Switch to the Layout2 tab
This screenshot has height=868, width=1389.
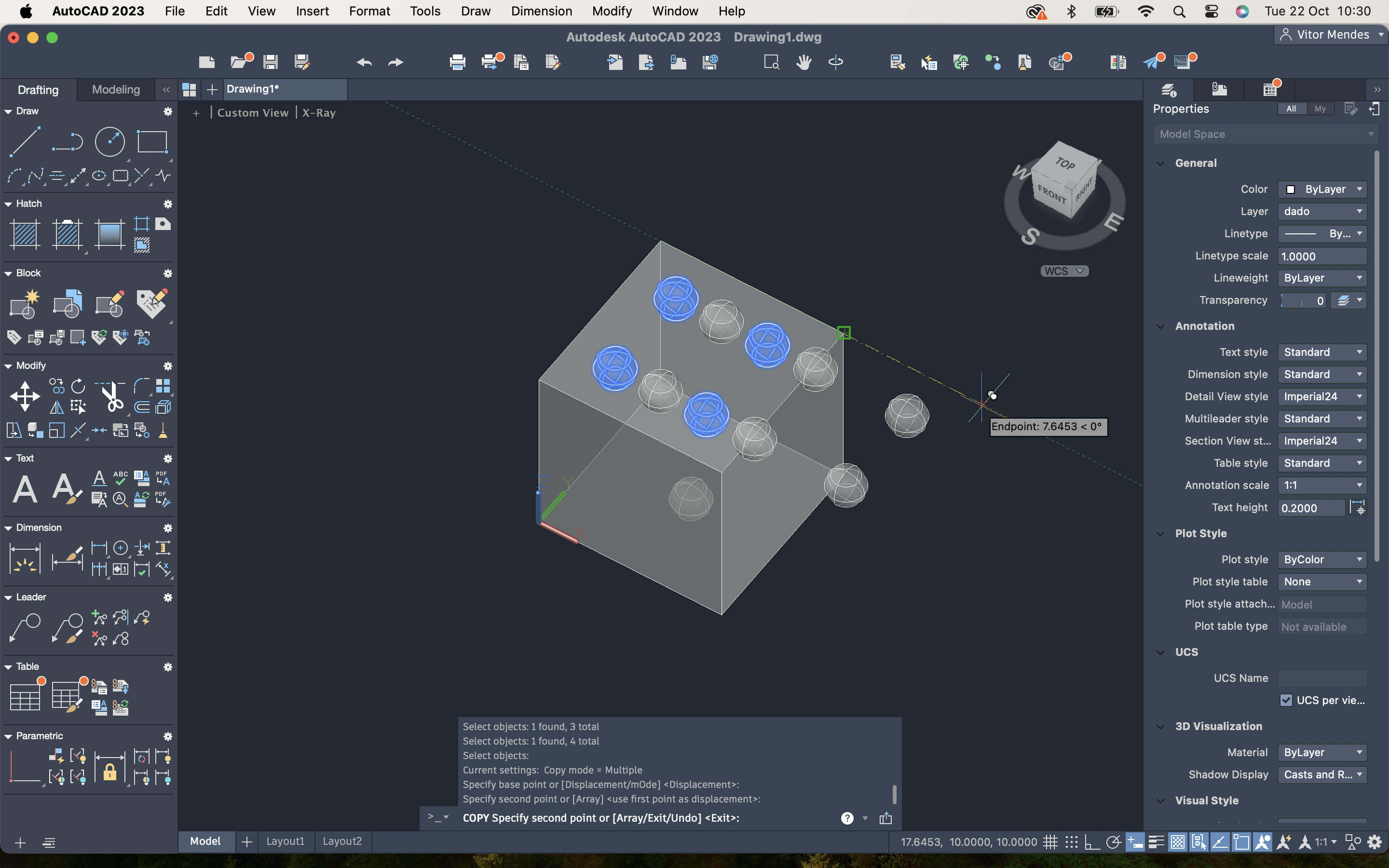342,841
